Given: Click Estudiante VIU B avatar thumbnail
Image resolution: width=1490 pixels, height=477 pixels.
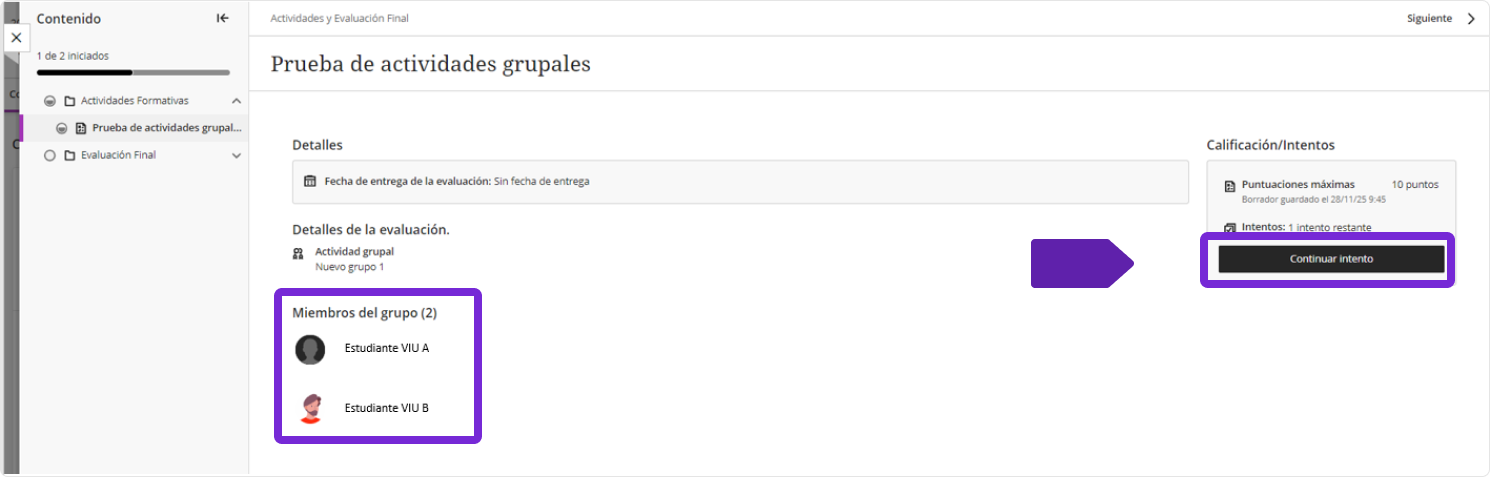Looking at the screenshot, I should click(x=310, y=408).
